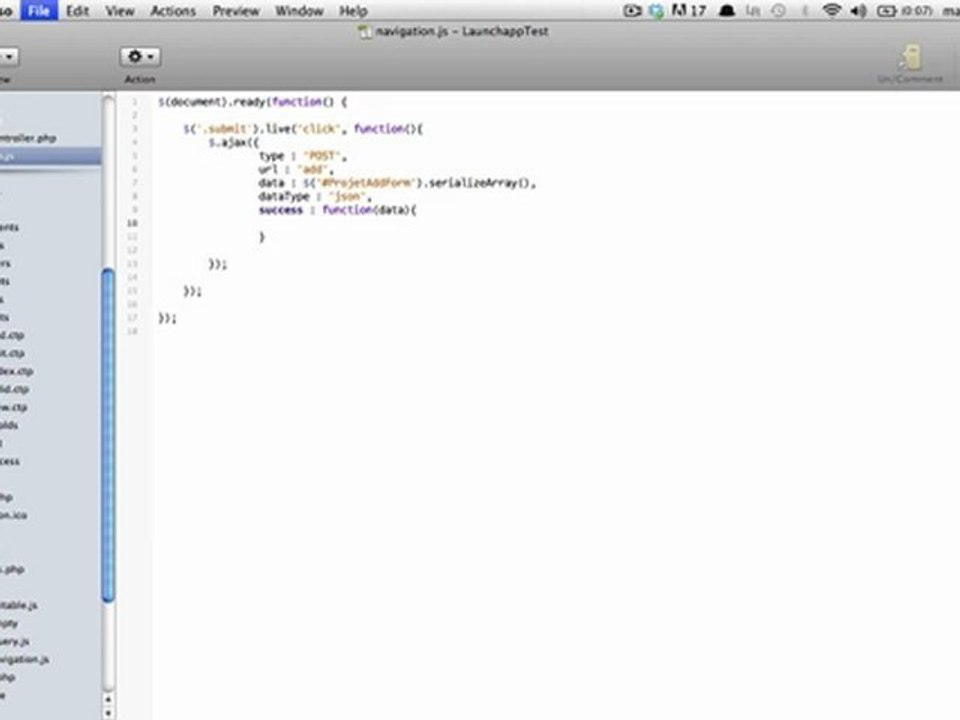Click the sidebar scroll down arrow
960x720 pixels.
108,713
